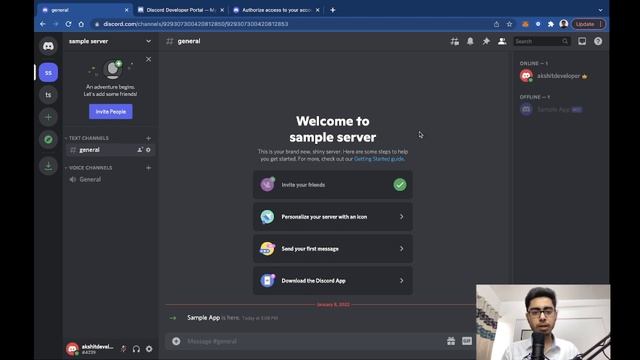The width and height of the screenshot is (640, 360).
Task: Edit general channel settings gear
Action: (148, 150)
